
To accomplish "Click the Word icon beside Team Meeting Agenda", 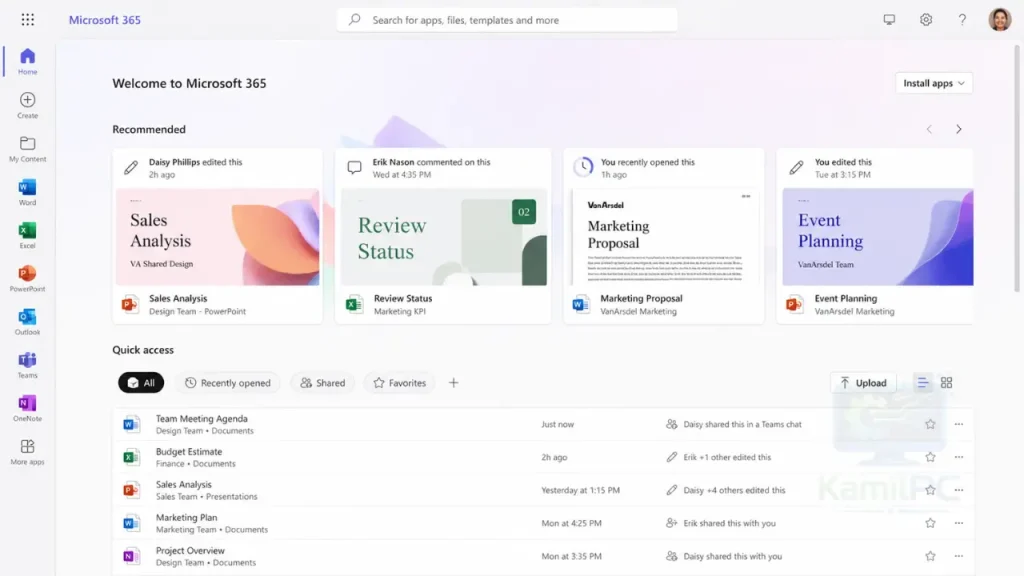I will 131,424.
